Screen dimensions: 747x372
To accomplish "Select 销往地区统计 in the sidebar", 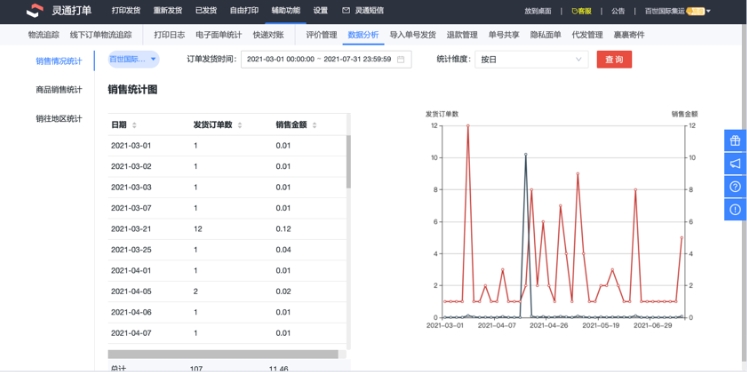I will pos(59,119).
